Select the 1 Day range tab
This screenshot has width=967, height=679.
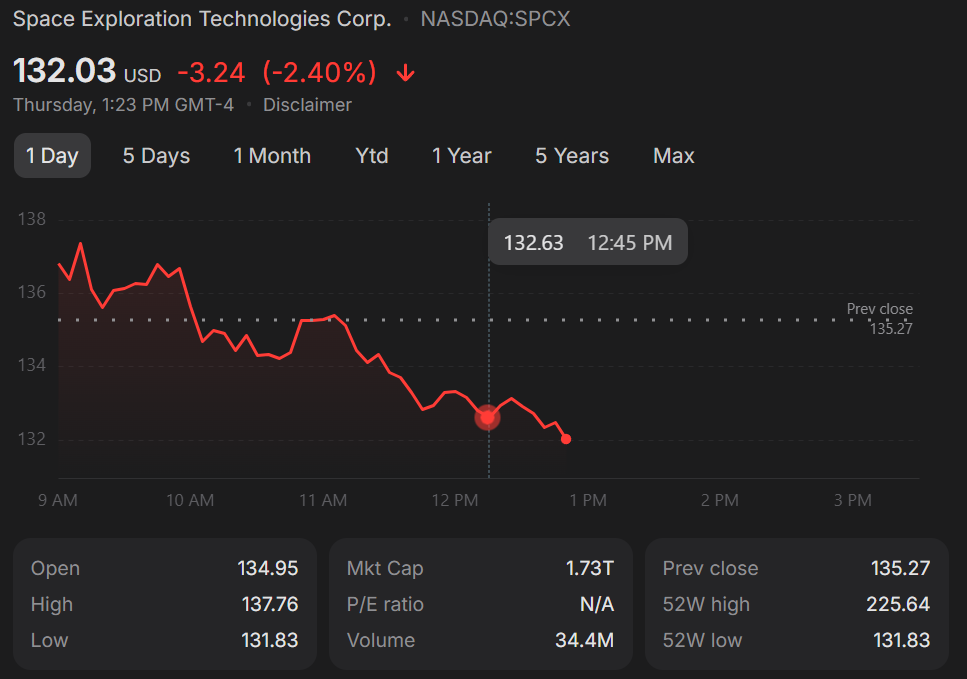click(x=52, y=155)
